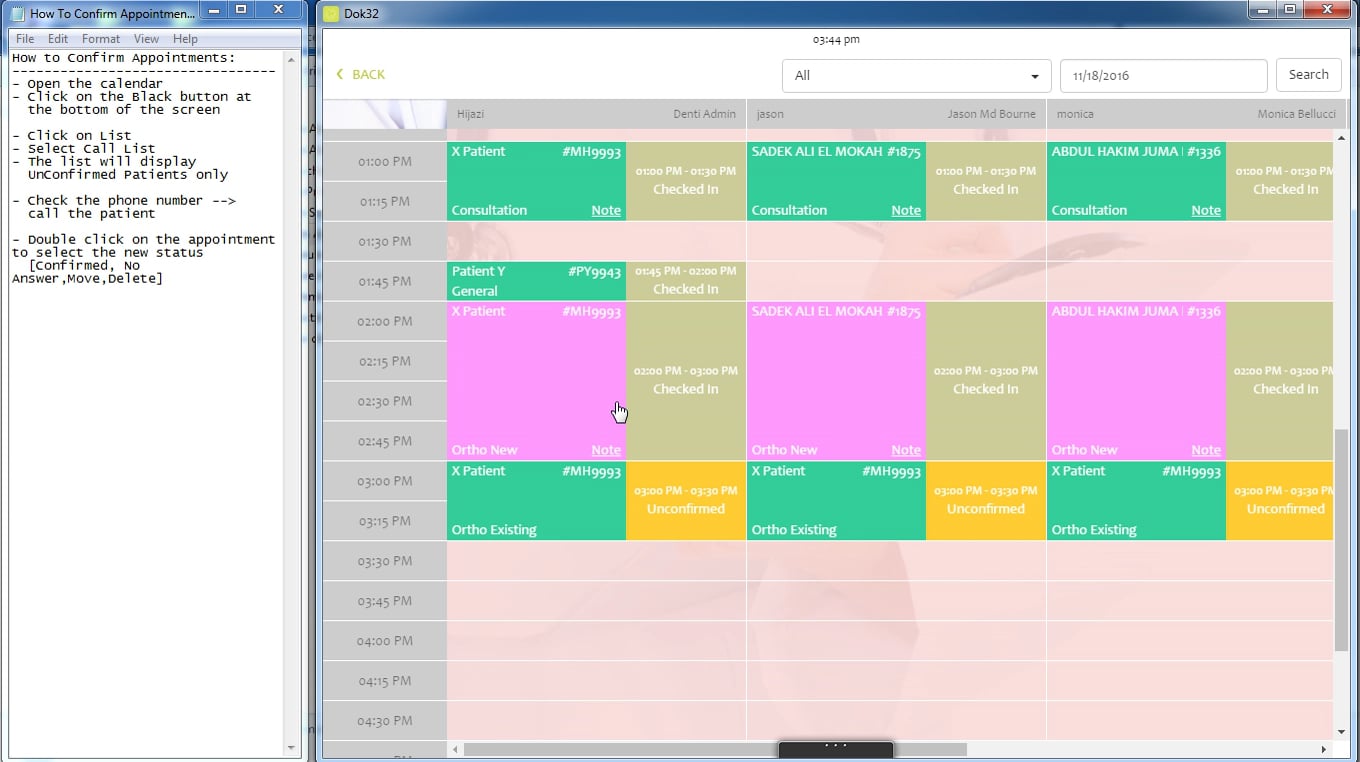Screen dimensions: 1360x762
Task: Click monica 03:00 PM Unconfirmed status
Action: click(1280, 501)
